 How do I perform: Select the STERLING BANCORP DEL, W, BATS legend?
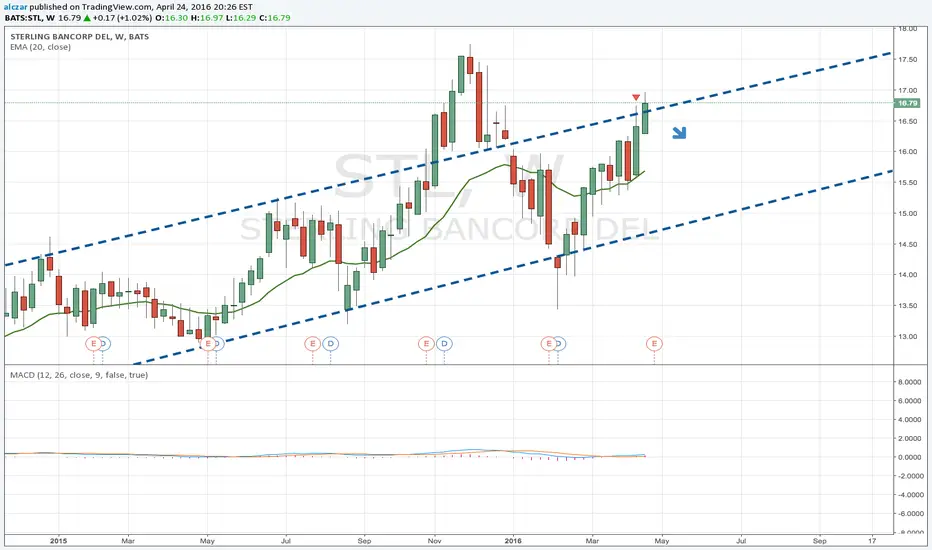click(x=80, y=36)
